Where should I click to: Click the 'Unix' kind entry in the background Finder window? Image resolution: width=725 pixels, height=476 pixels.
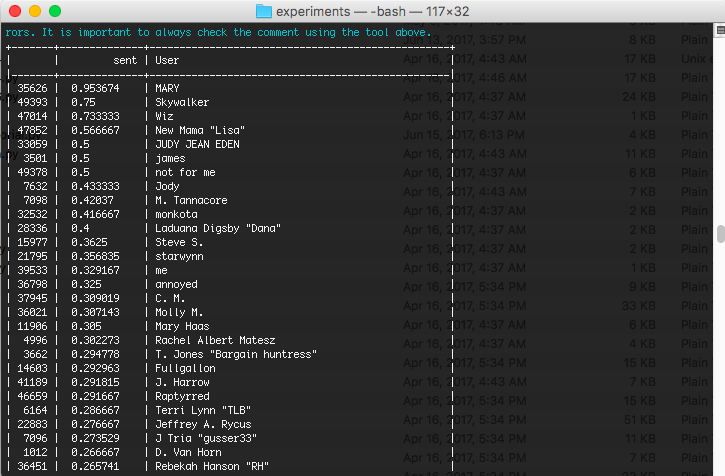[x=693, y=59]
